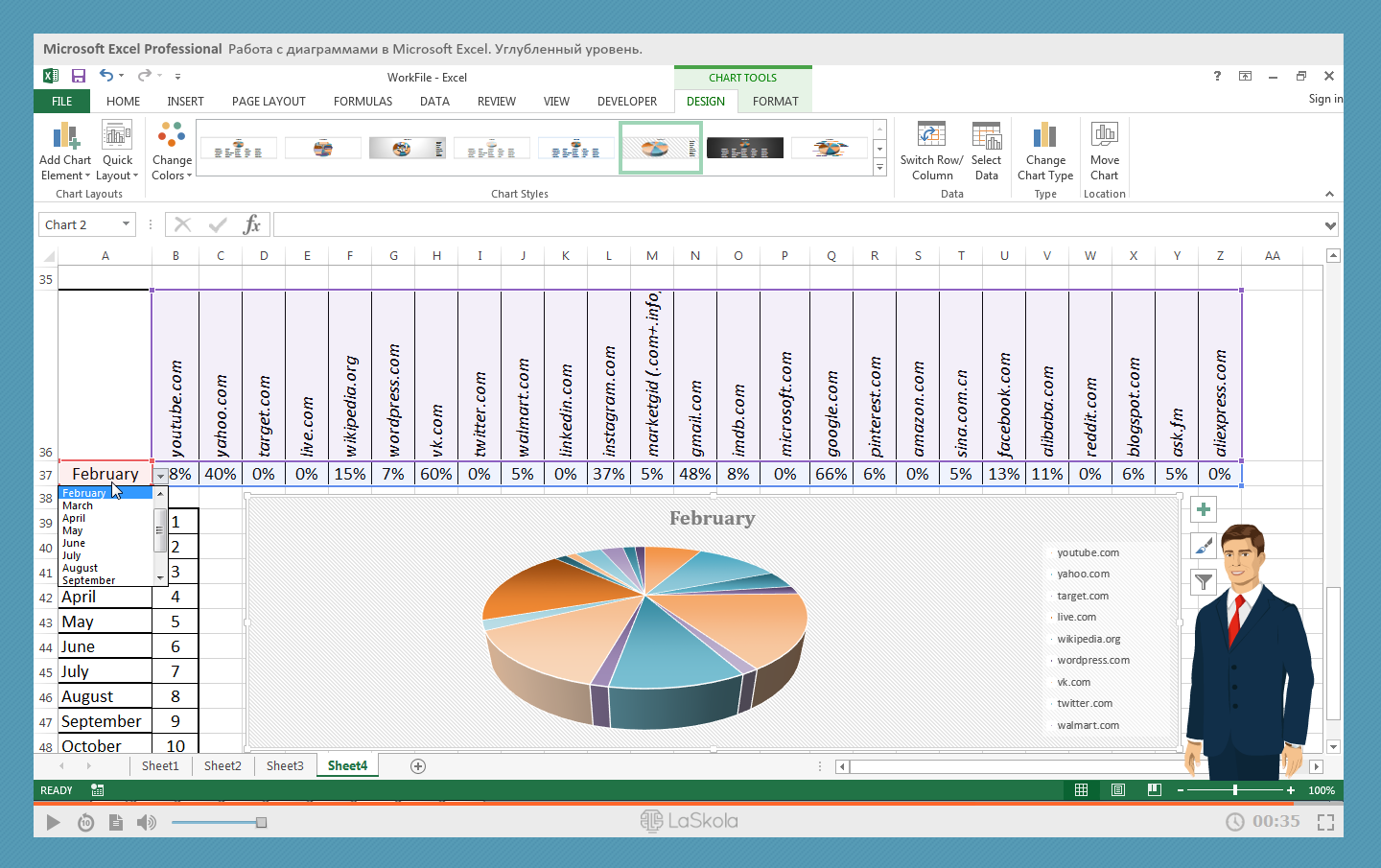Switch to Page Layout view in status bar
Image resolution: width=1381 pixels, height=868 pixels.
coord(1117,790)
